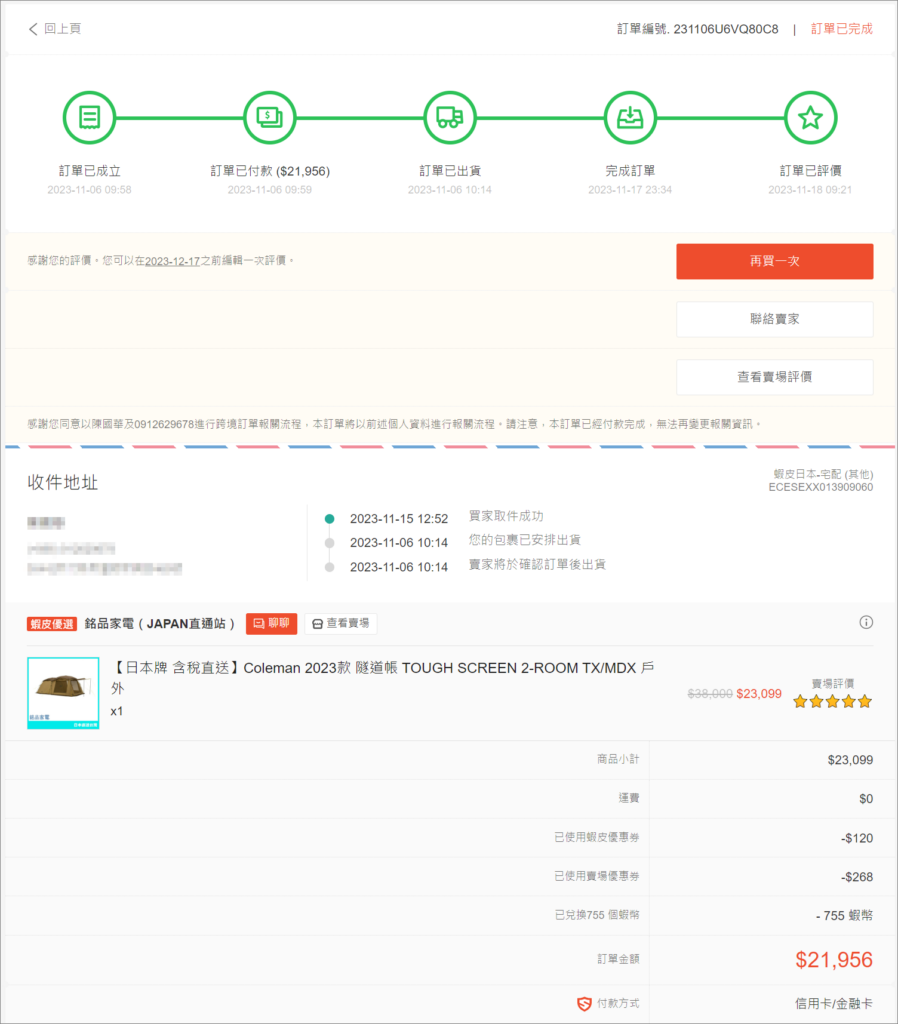Click the tracking number ECESEXX013909060

pos(820,487)
